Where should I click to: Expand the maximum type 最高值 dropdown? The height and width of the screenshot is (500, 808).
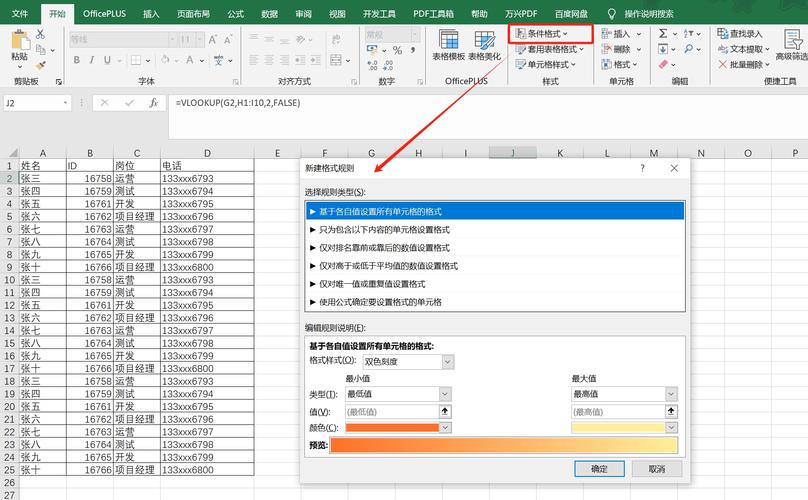(671, 394)
